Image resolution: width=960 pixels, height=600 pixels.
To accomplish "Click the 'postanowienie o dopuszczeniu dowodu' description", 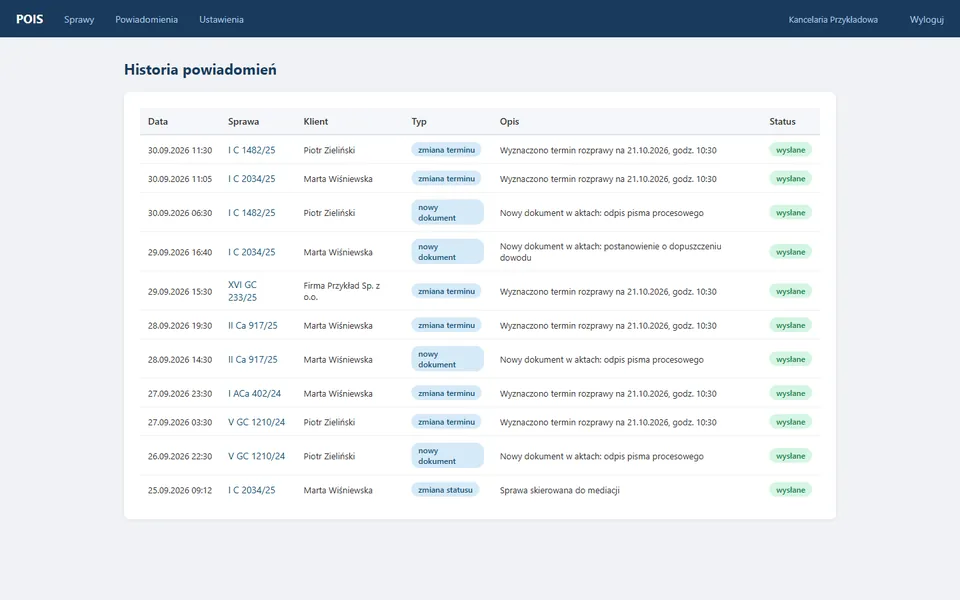I will click(610, 252).
